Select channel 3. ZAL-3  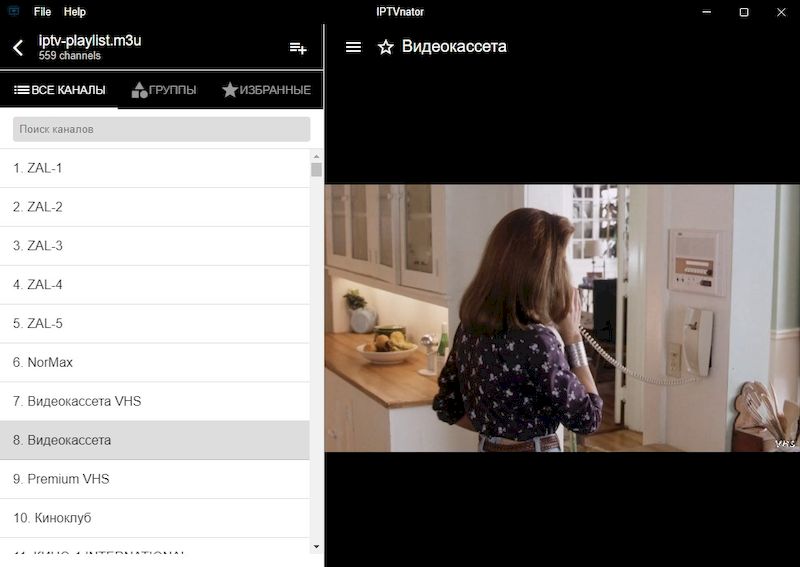pos(155,245)
